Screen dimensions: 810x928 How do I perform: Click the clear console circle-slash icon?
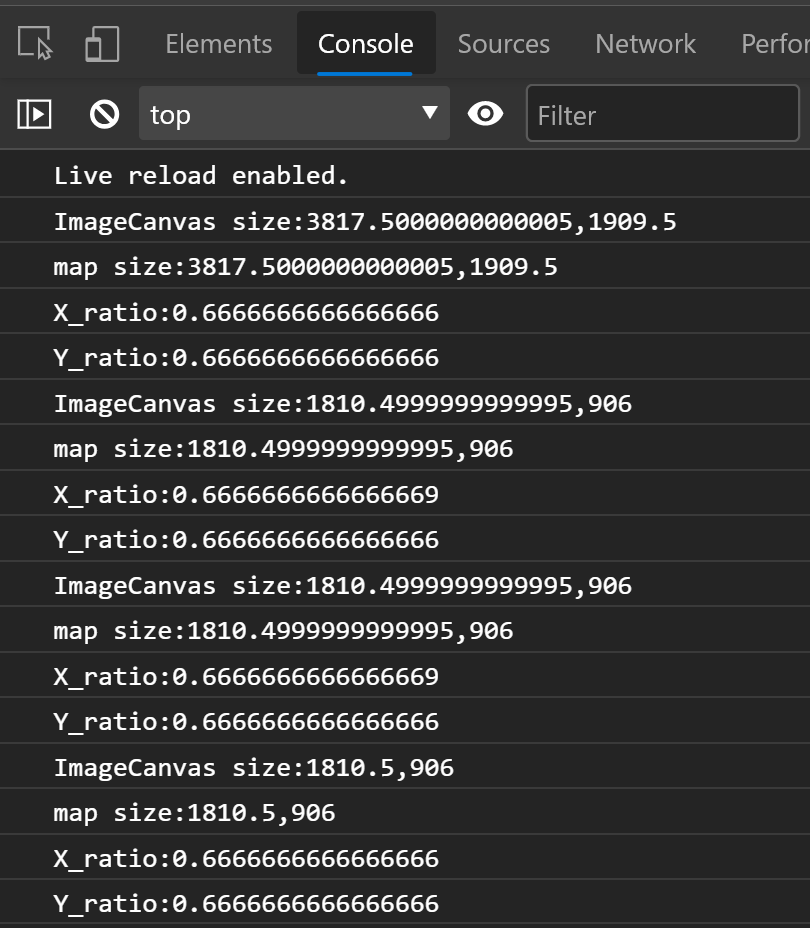point(103,113)
